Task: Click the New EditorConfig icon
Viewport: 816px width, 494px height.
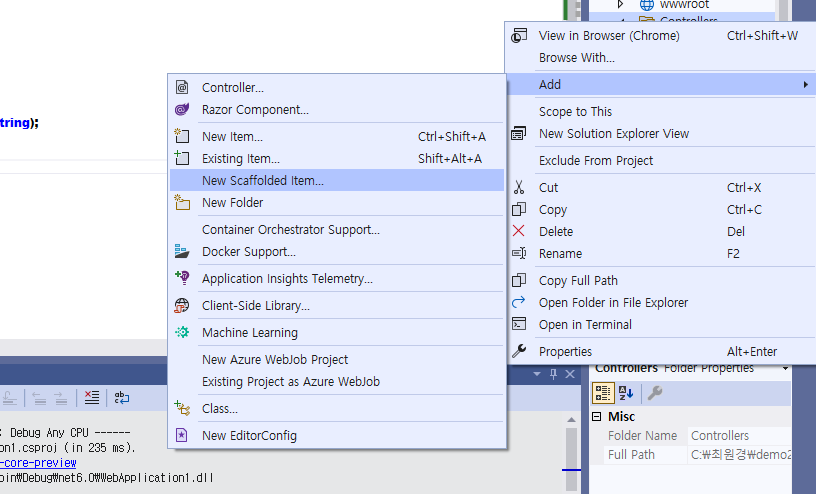Action: click(182, 435)
